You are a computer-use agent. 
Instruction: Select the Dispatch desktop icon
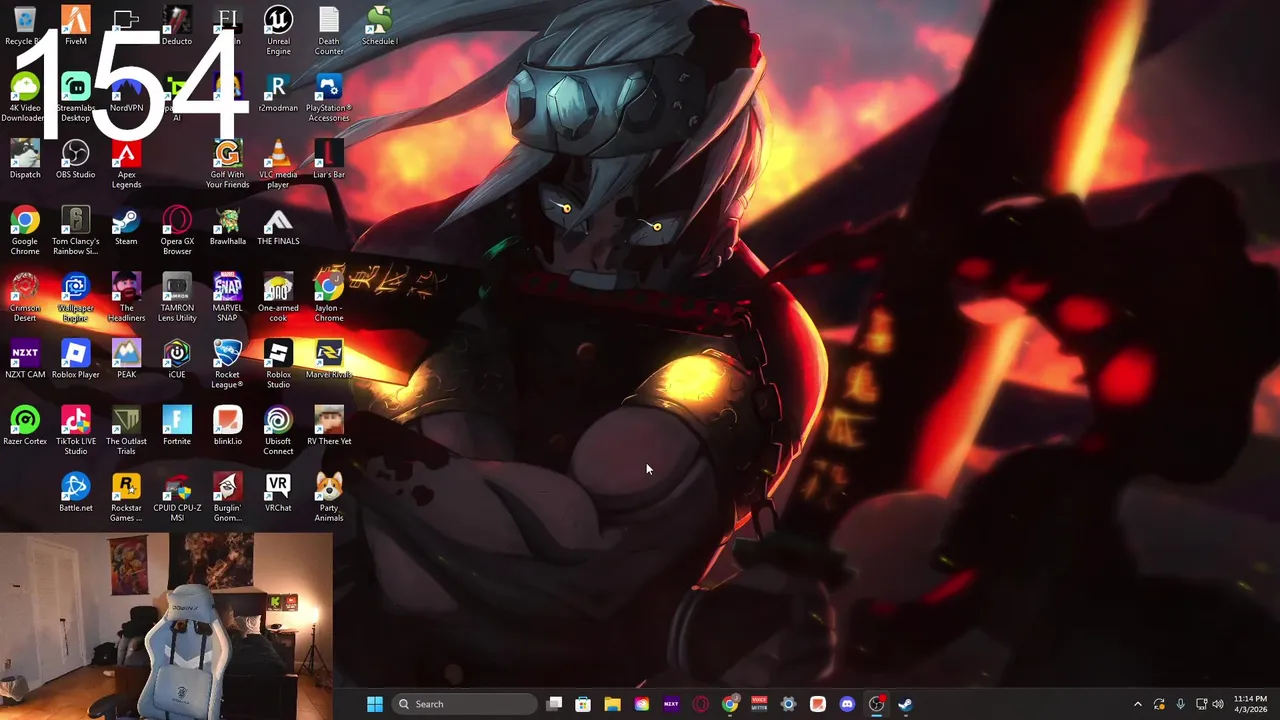pos(25,160)
